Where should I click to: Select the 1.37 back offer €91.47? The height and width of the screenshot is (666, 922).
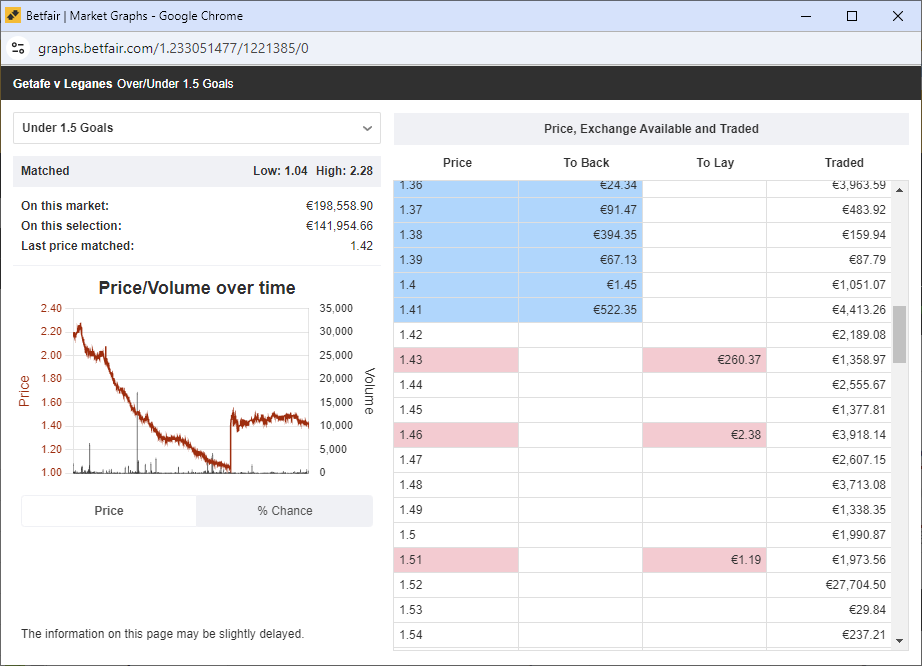point(580,210)
